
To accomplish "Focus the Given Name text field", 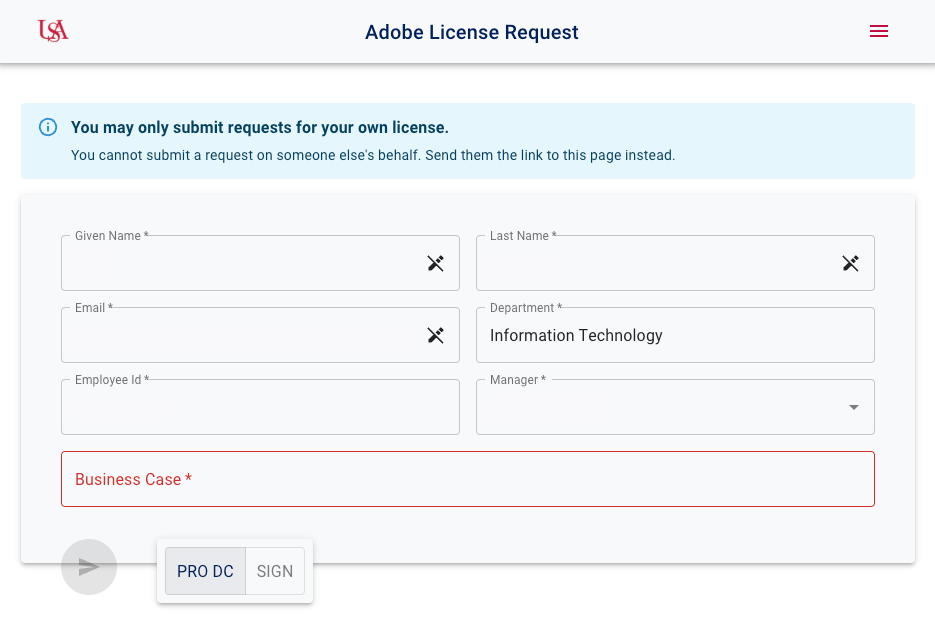I will click(x=240, y=265).
